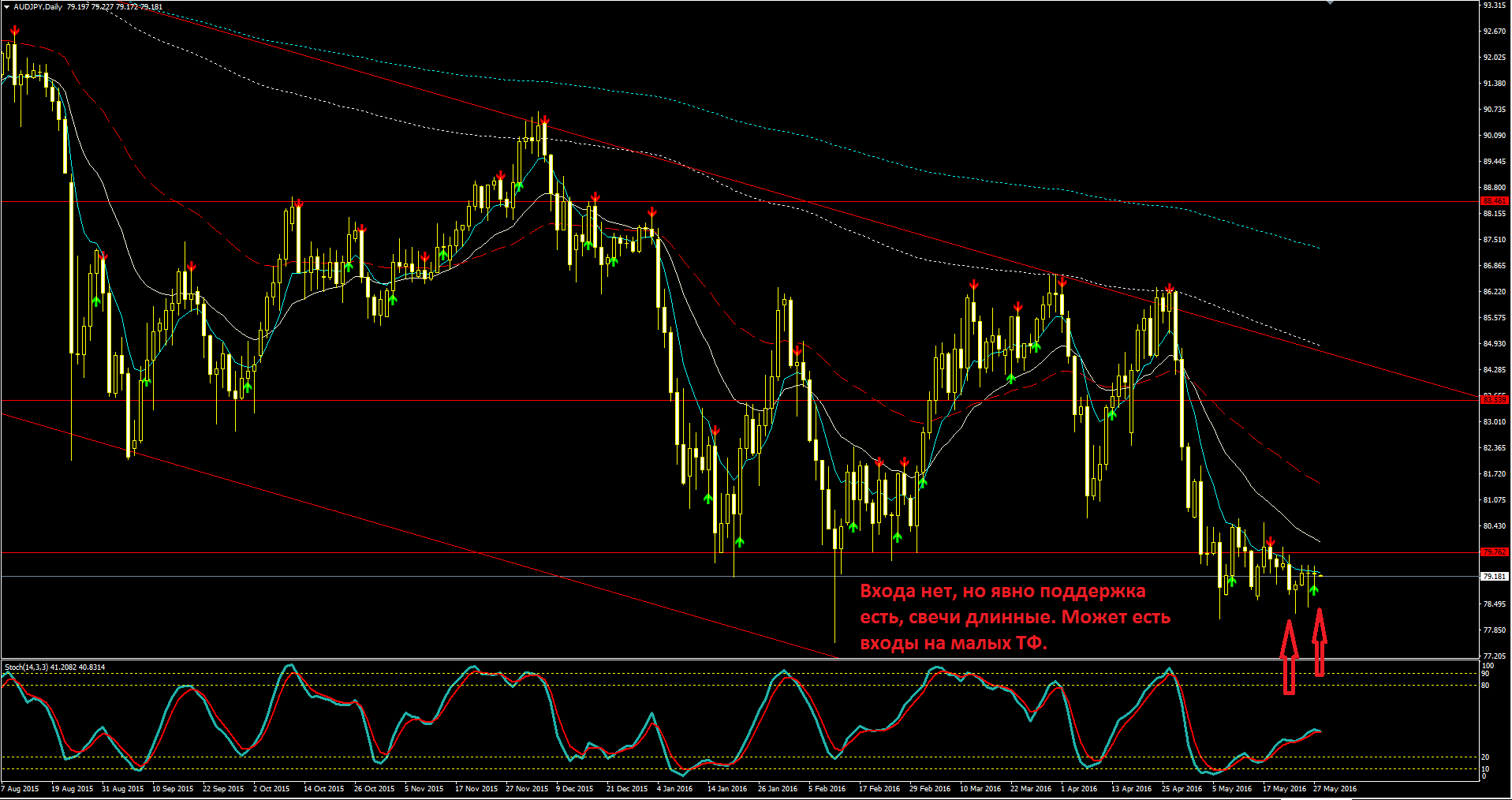Click the 2 Oct 2015 date label
This screenshot has height=800, width=1512.
coord(271,789)
